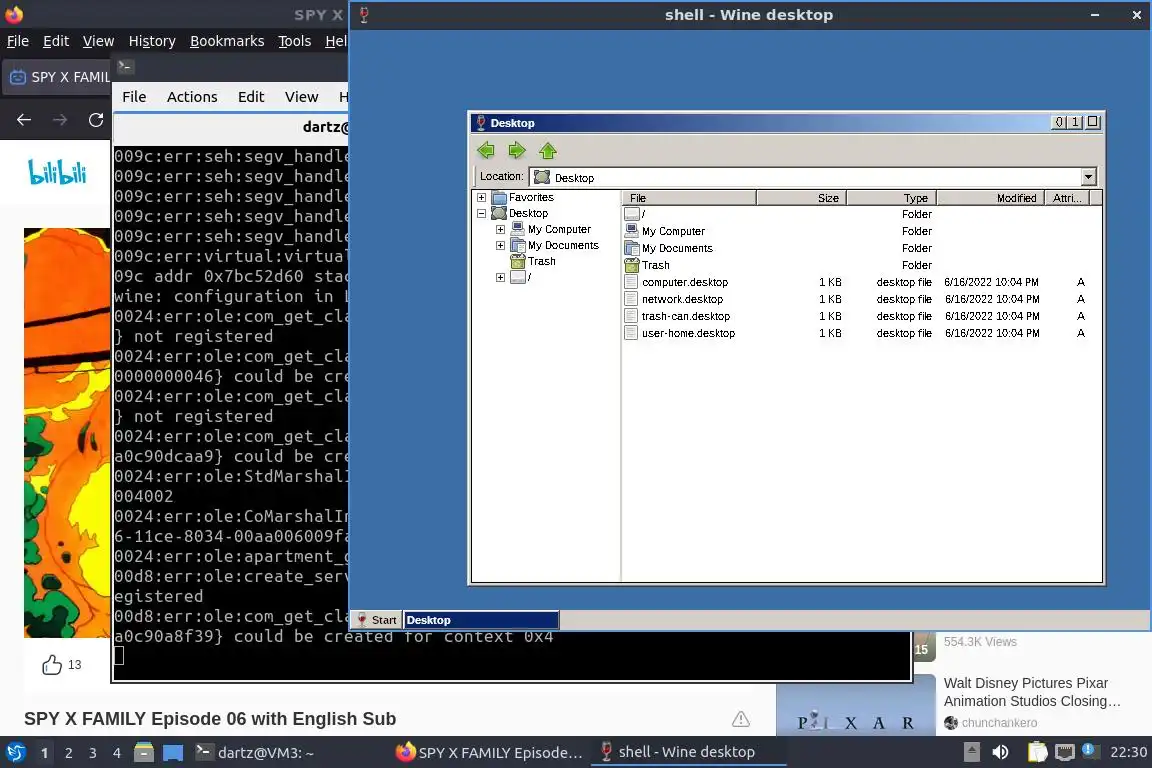Click the bilibili logo
Screen dimensions: 1152x768
(x=57, y=172)
